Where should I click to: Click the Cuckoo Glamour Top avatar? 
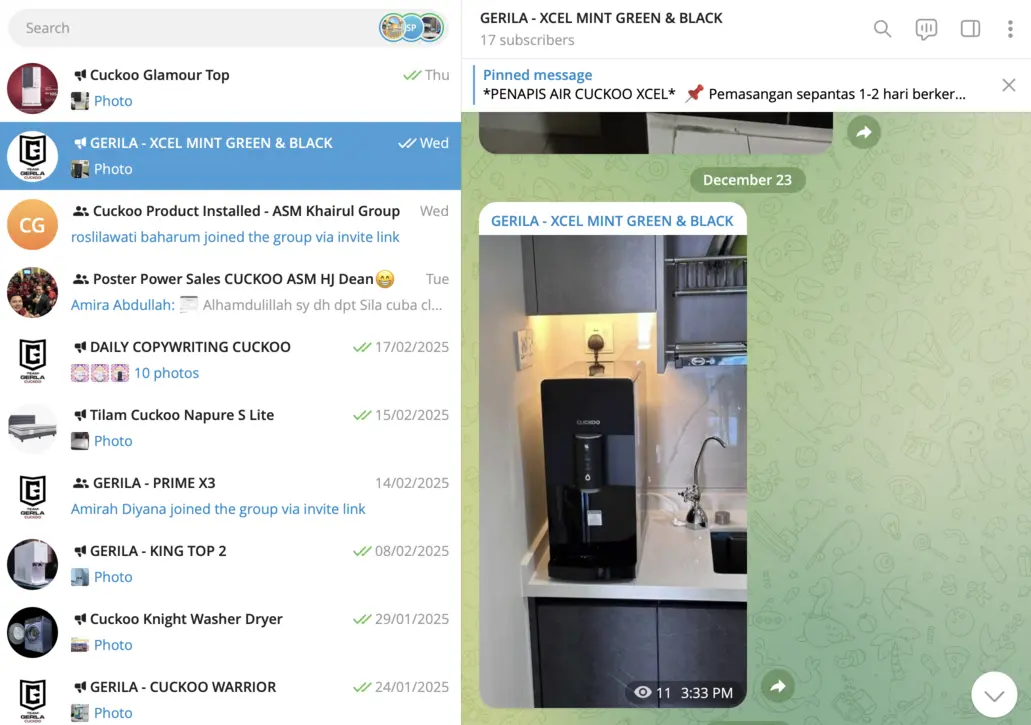[x=32, y=88]
